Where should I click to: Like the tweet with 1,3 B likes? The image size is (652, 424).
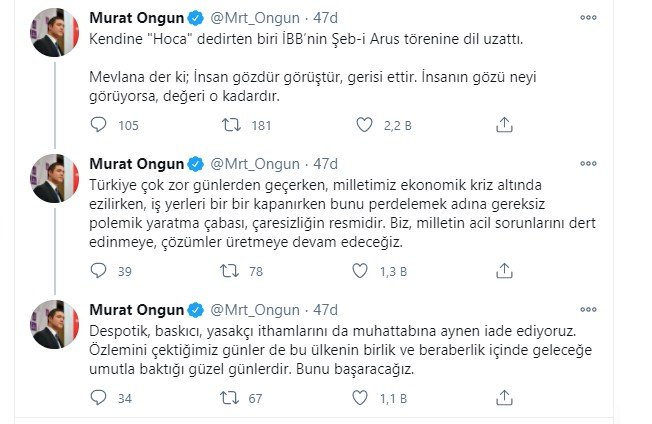360,271
